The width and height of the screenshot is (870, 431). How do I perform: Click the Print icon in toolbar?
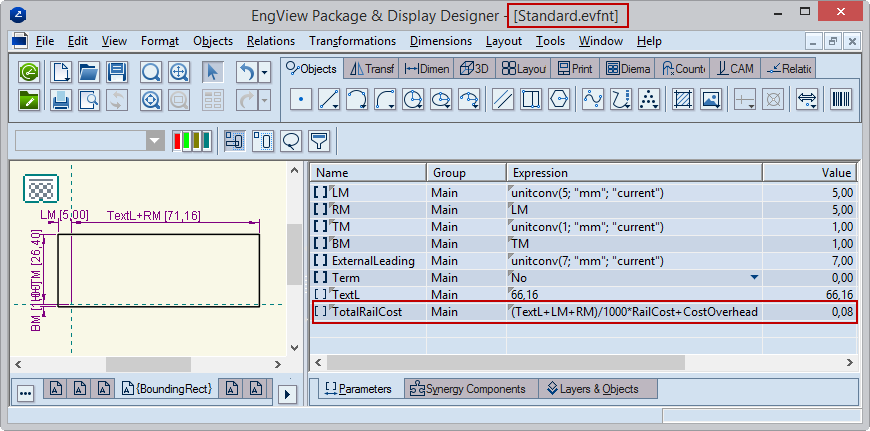[x=61, y=100]
